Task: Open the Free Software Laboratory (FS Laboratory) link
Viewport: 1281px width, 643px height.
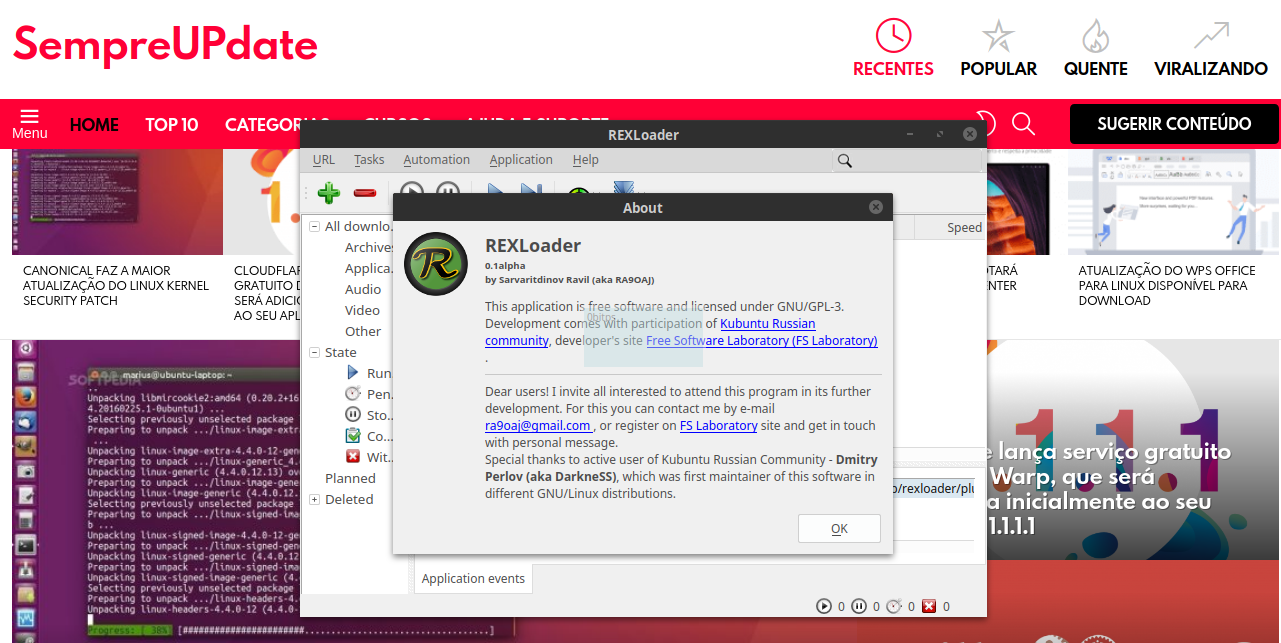Action: 762,340
